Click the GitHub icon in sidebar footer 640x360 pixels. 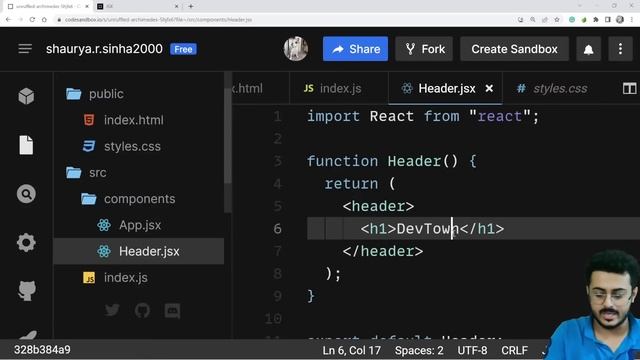[142, 311]
